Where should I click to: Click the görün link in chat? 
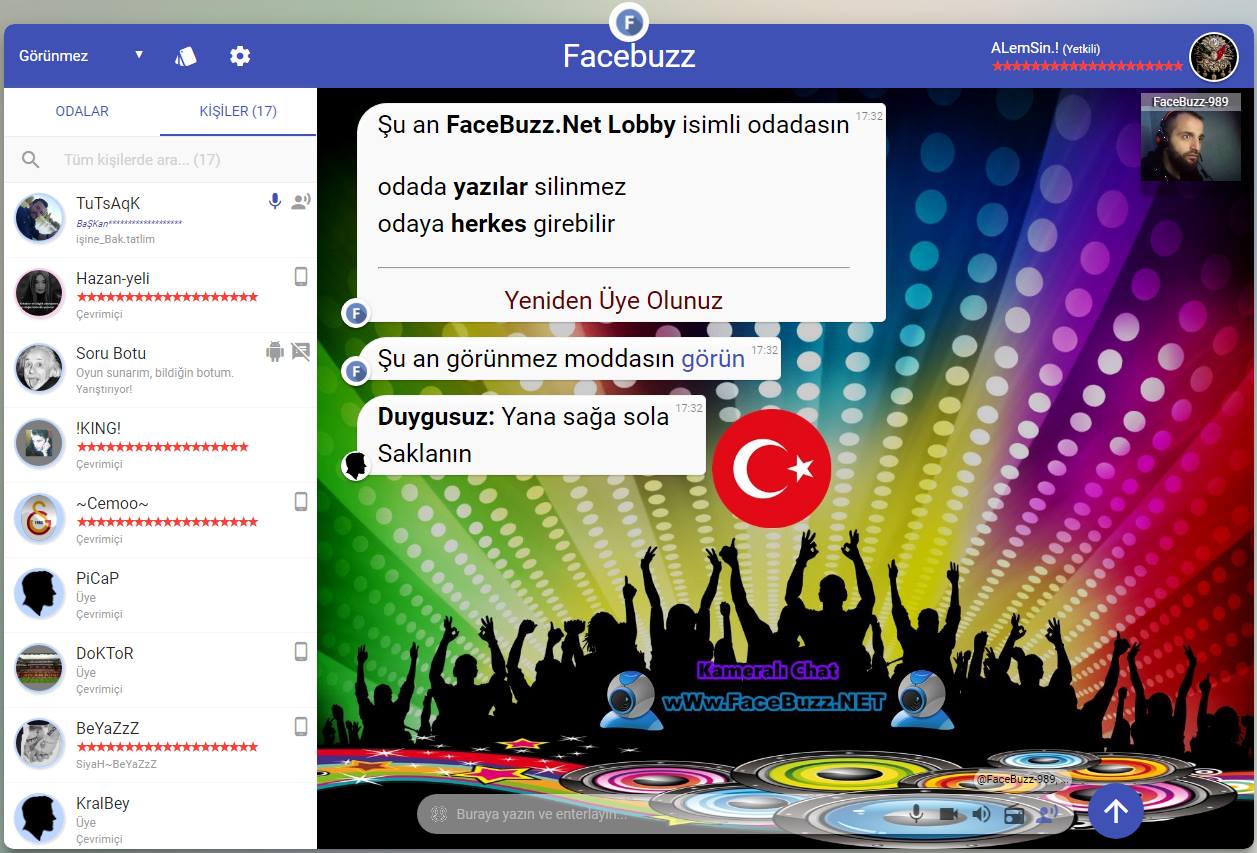(713, 359)
